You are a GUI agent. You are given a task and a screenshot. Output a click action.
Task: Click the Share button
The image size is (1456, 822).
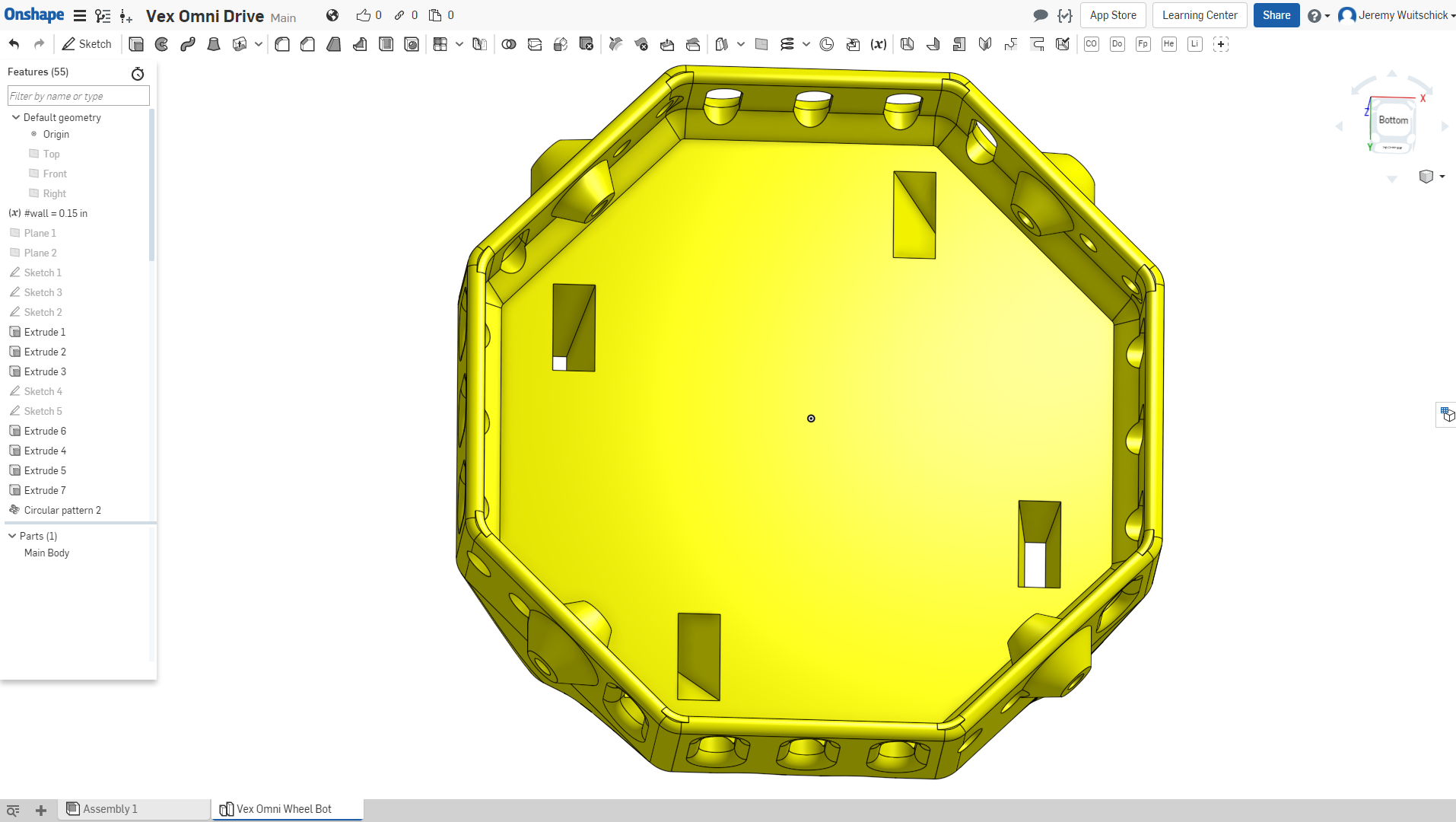[1276, 15]
